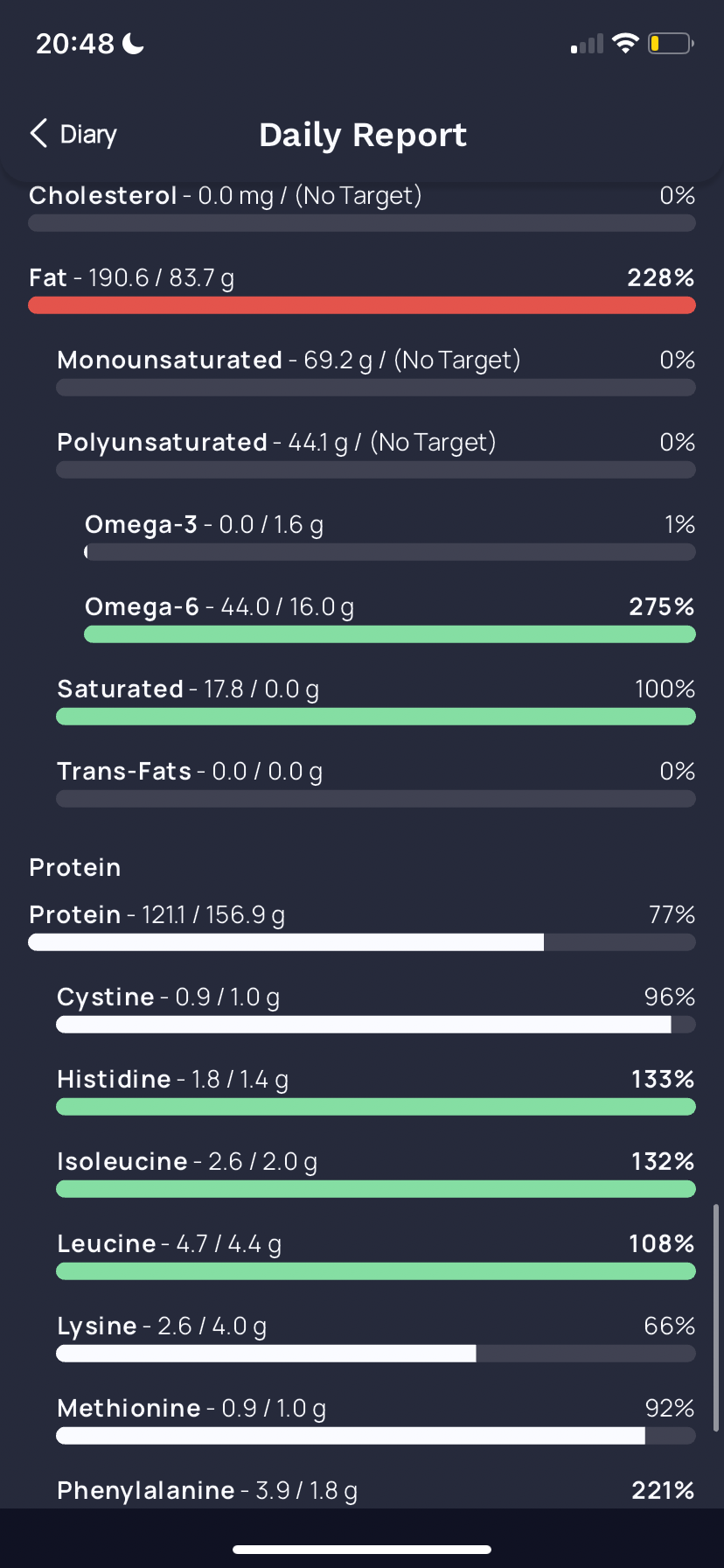Tap the Daily Report title
Screen dimensions: 724x1568
click(x=363, y=135)
